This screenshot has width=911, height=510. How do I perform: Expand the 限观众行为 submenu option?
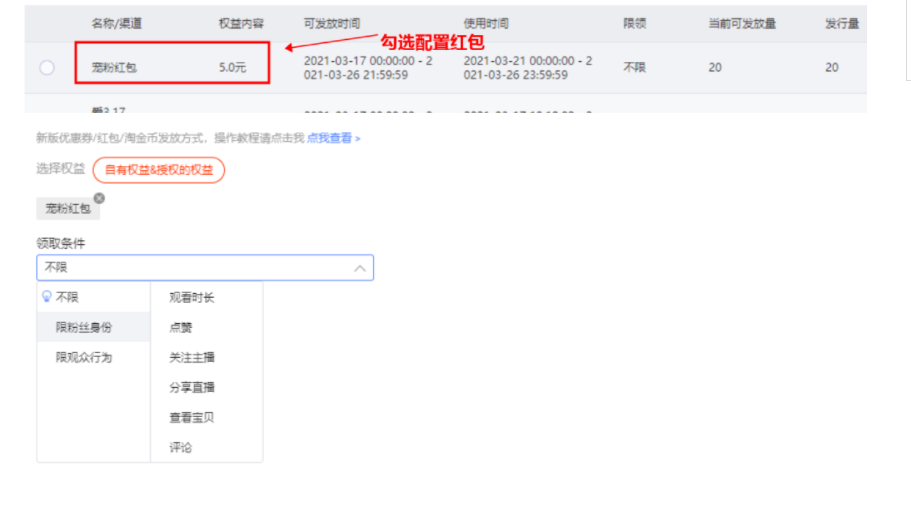click(84, 357)
